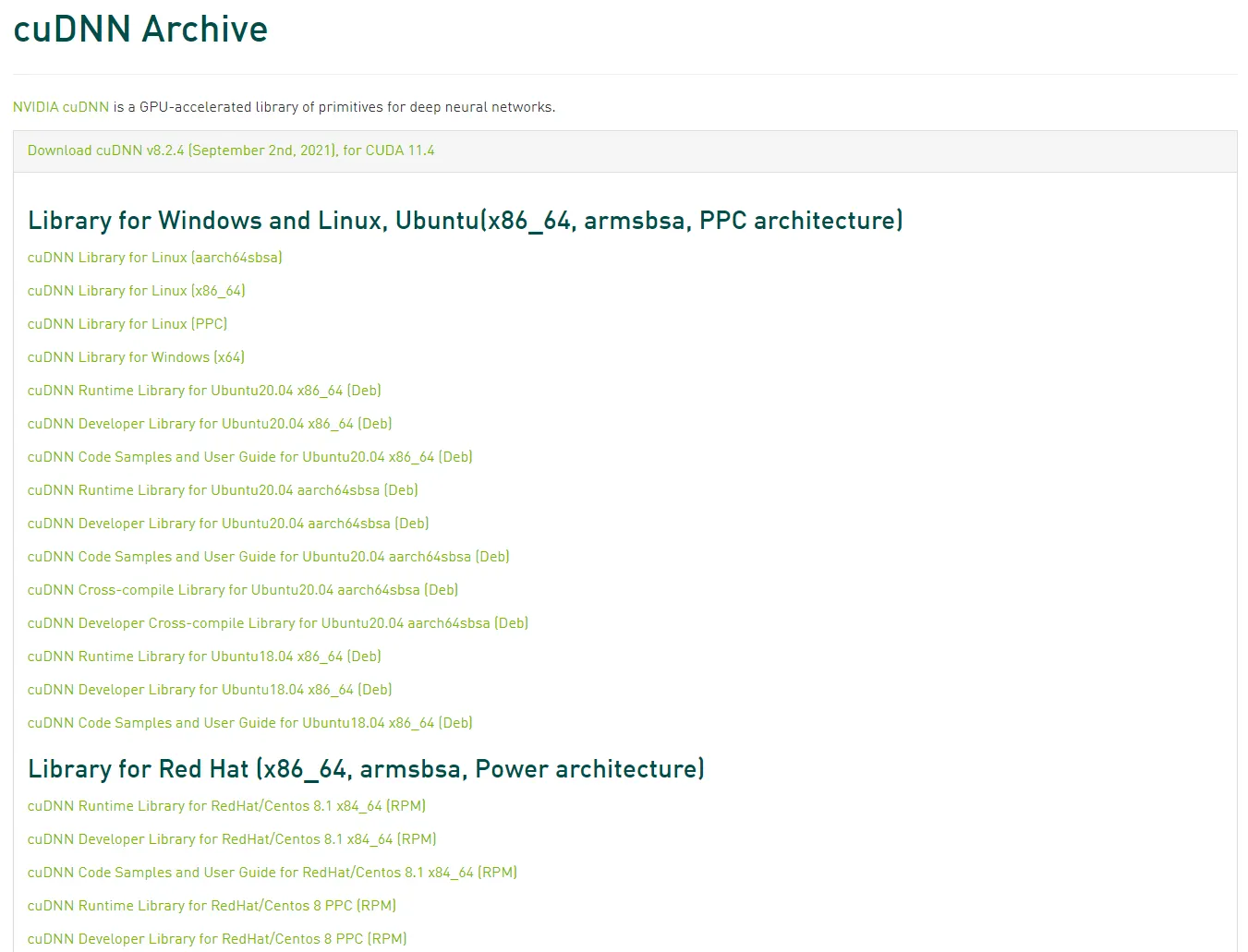Open Code Samples and User Guide Ubuntu20.04 x86_64
This screenshot has height=952, width=1248.
(x=250, y=457)
